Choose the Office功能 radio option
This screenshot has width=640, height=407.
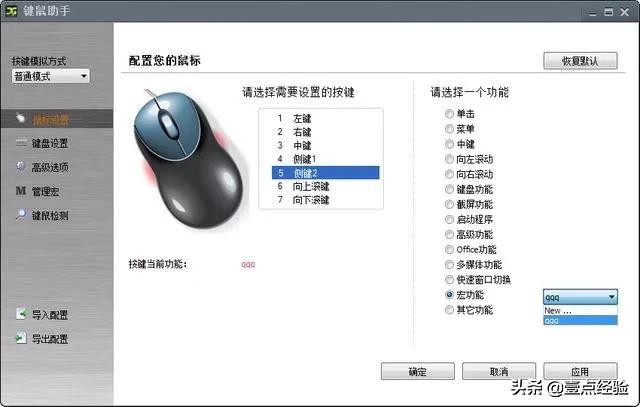449,249
